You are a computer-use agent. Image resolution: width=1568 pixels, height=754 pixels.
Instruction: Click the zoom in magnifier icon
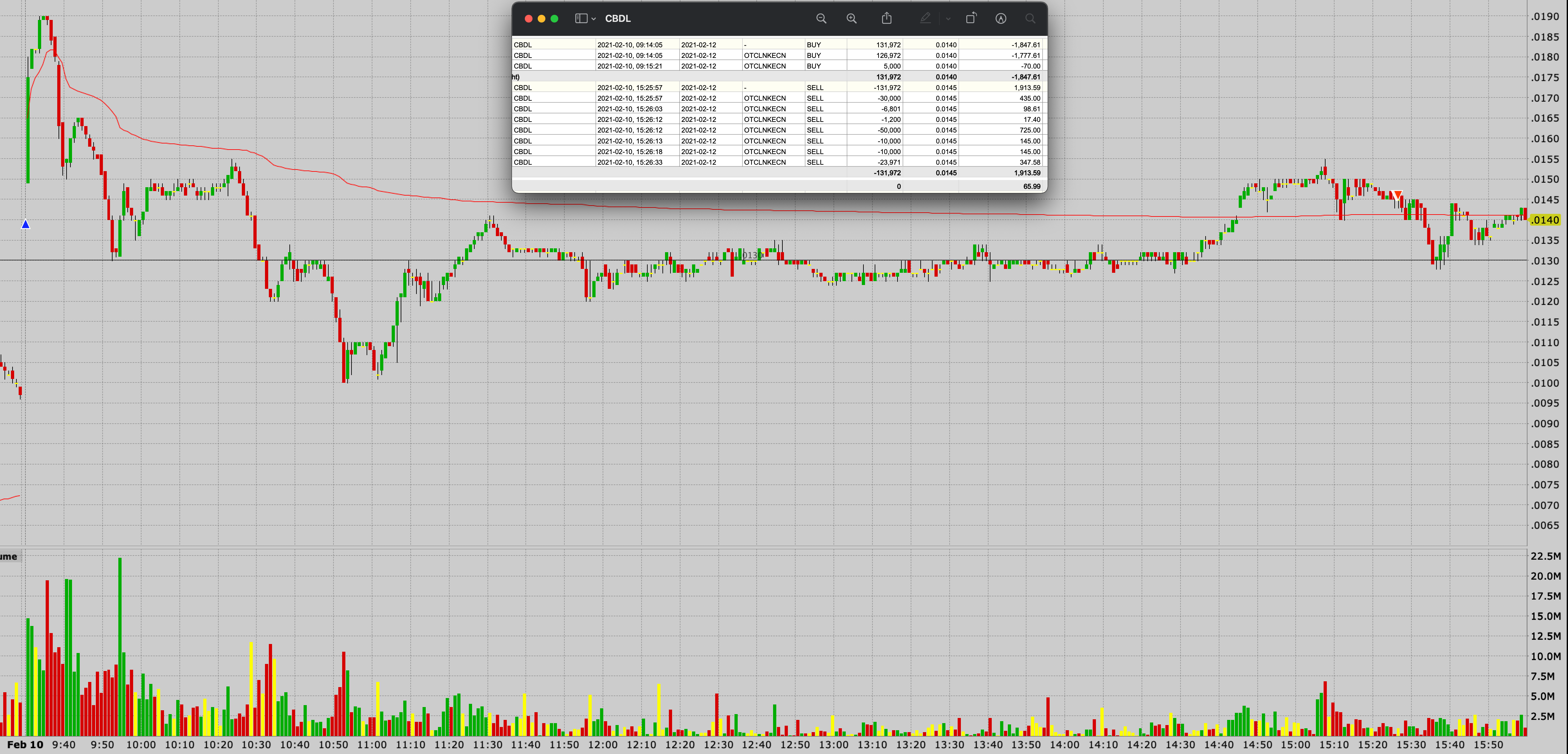[852, 18]
